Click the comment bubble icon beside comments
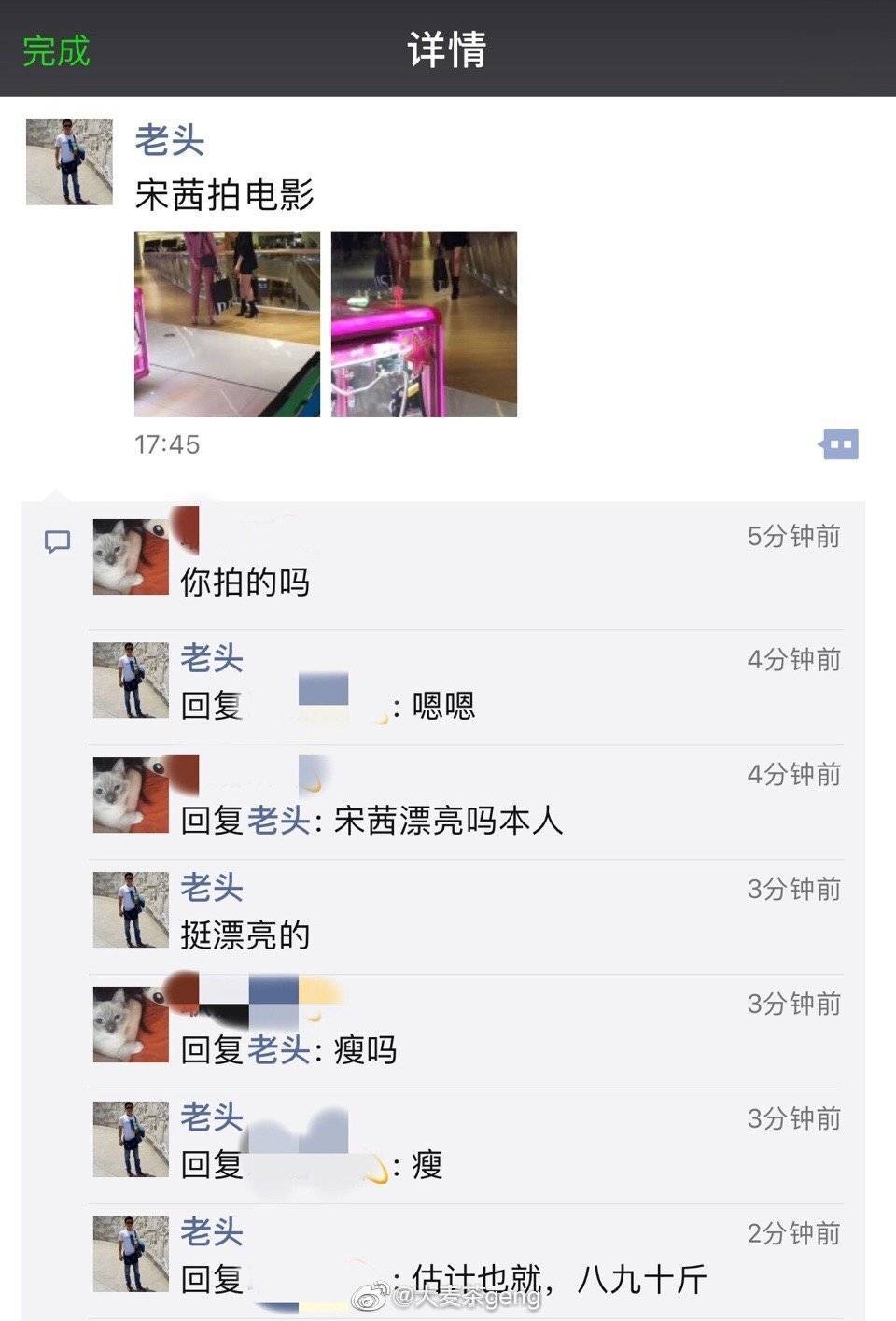This screenshot has height=1321, width=896. (58, 541)
